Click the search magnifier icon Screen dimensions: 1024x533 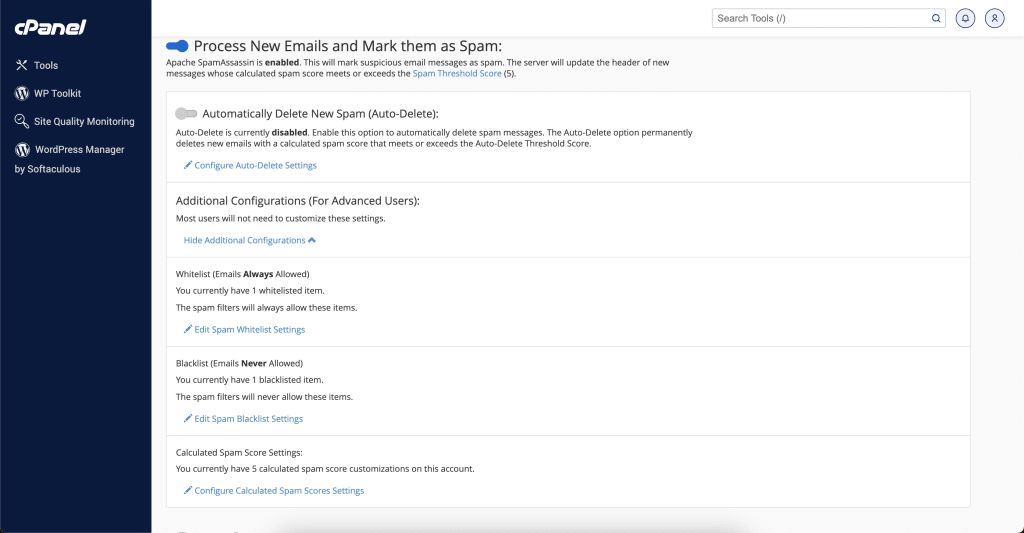[x=936, y=18]
